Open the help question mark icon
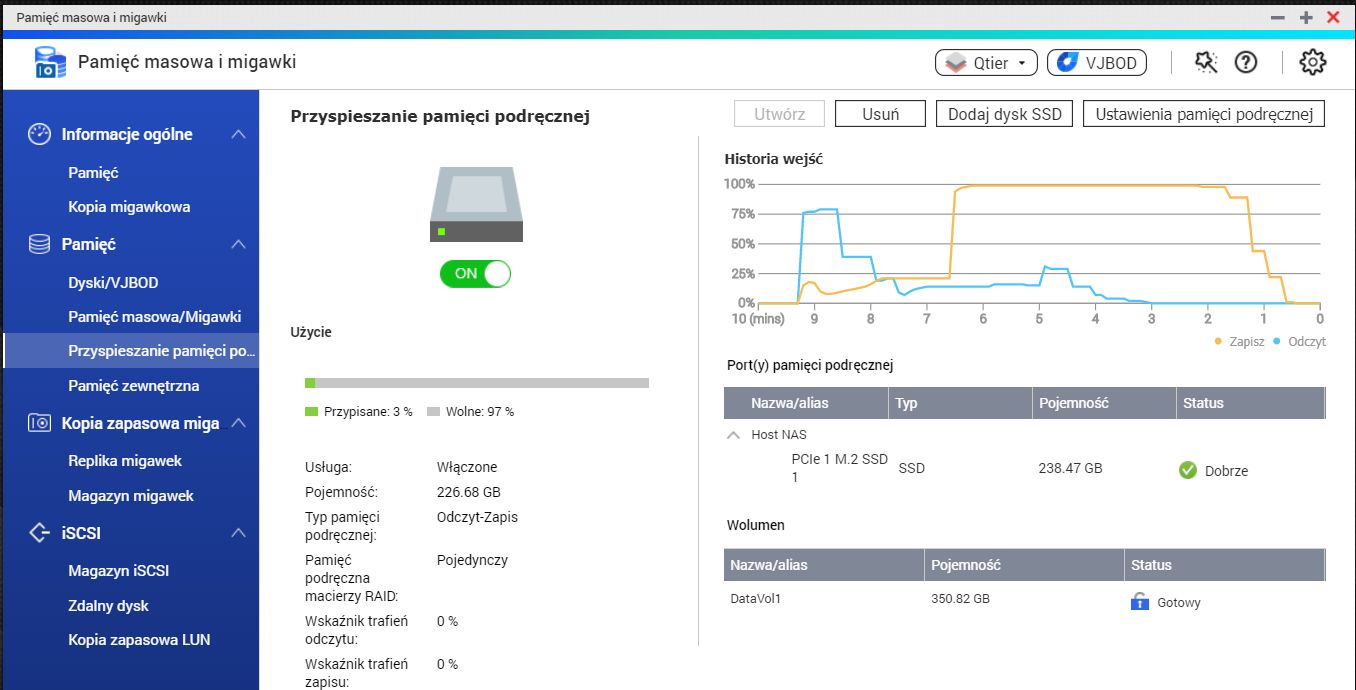Image resolution: width=1356 pixels, height=690 pixels. (x=1245, y=62)
